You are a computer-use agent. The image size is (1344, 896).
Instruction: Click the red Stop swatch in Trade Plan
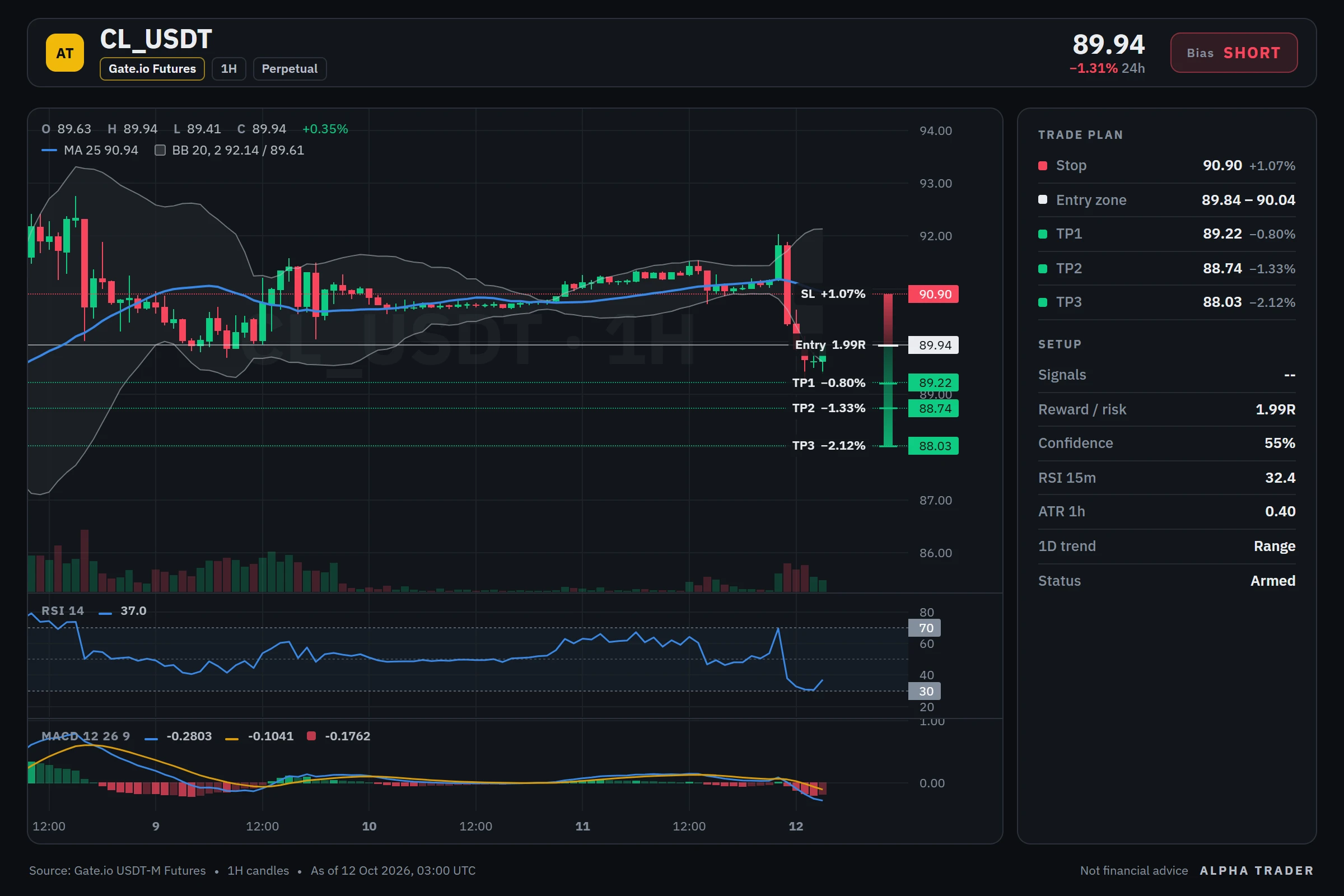click(x=1042, y=166)
